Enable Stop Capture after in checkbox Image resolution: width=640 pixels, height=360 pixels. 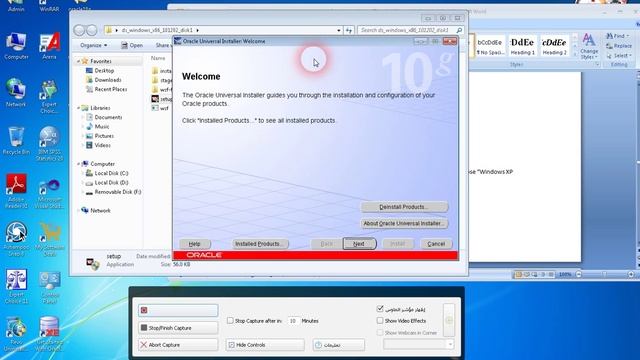(x=230, y=321)
